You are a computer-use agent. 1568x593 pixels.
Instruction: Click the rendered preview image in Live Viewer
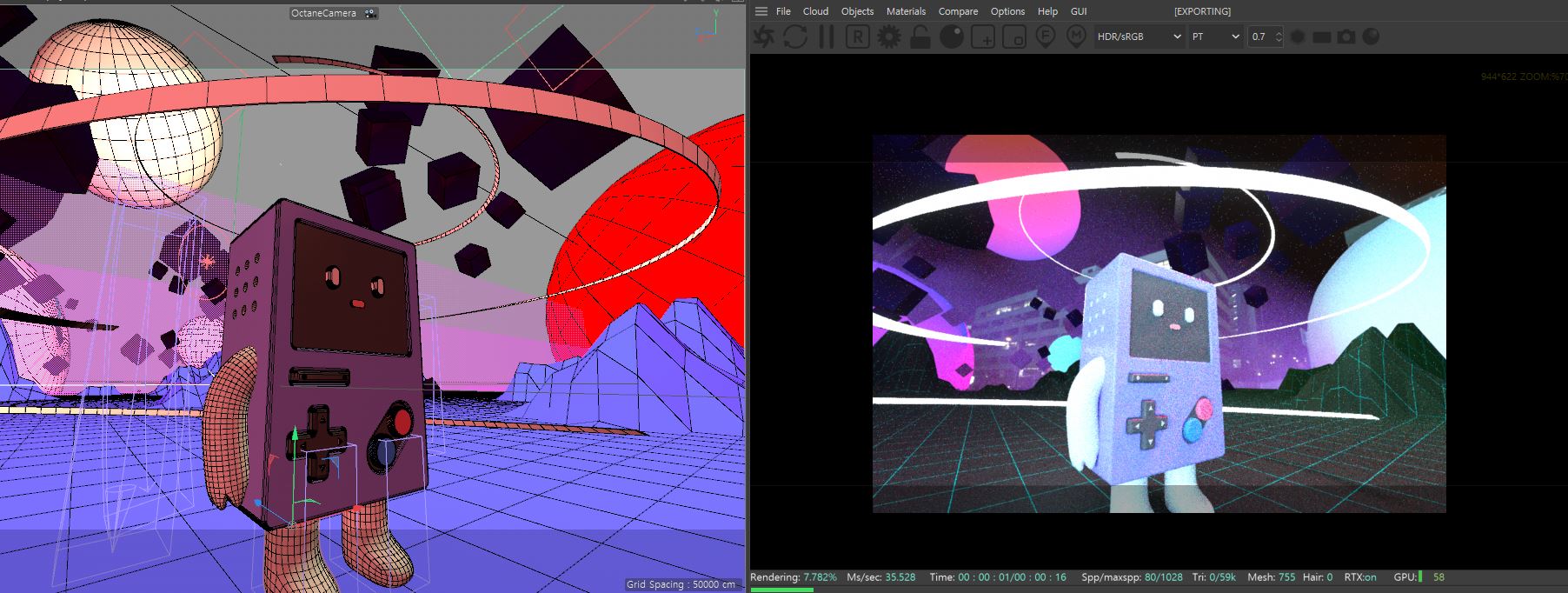1159,323
